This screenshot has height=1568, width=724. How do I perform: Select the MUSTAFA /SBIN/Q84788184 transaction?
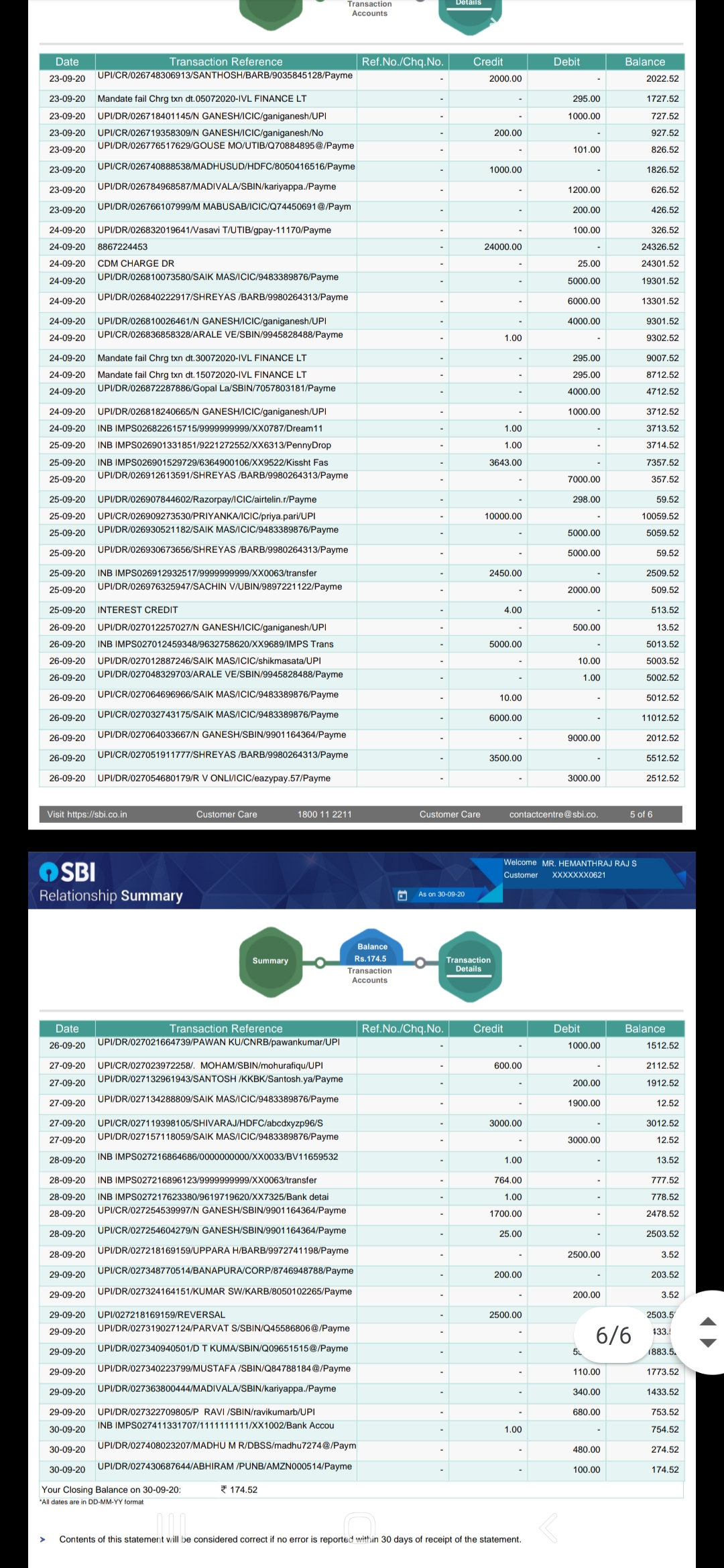tap(224, 1368)
